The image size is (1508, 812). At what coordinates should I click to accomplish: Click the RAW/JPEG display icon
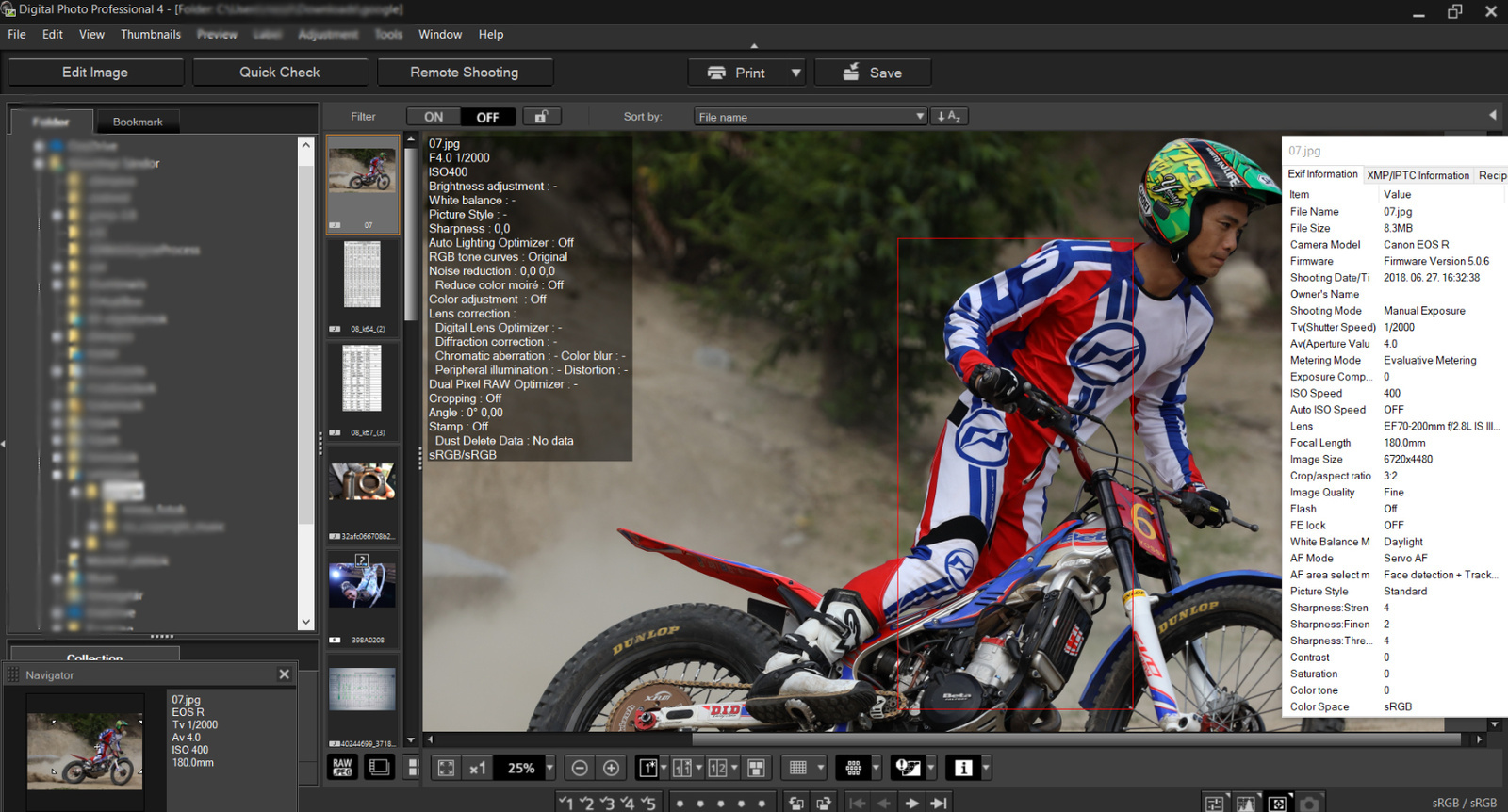(342, 768)
